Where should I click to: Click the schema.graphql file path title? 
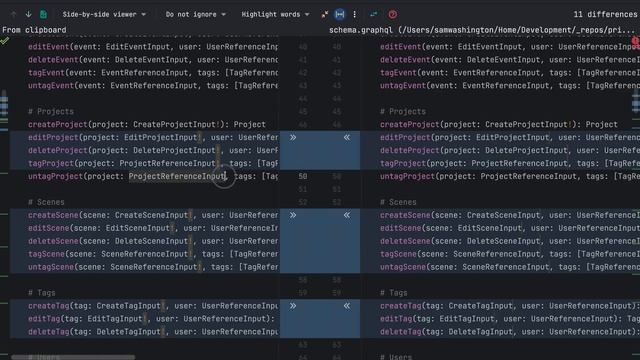(482, 30)
